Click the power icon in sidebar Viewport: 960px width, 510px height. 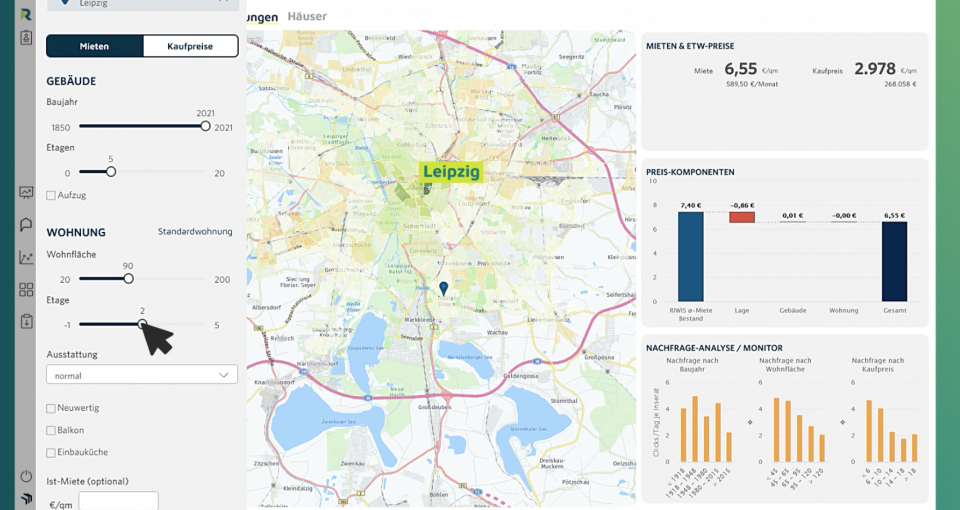tap(26, 476)
